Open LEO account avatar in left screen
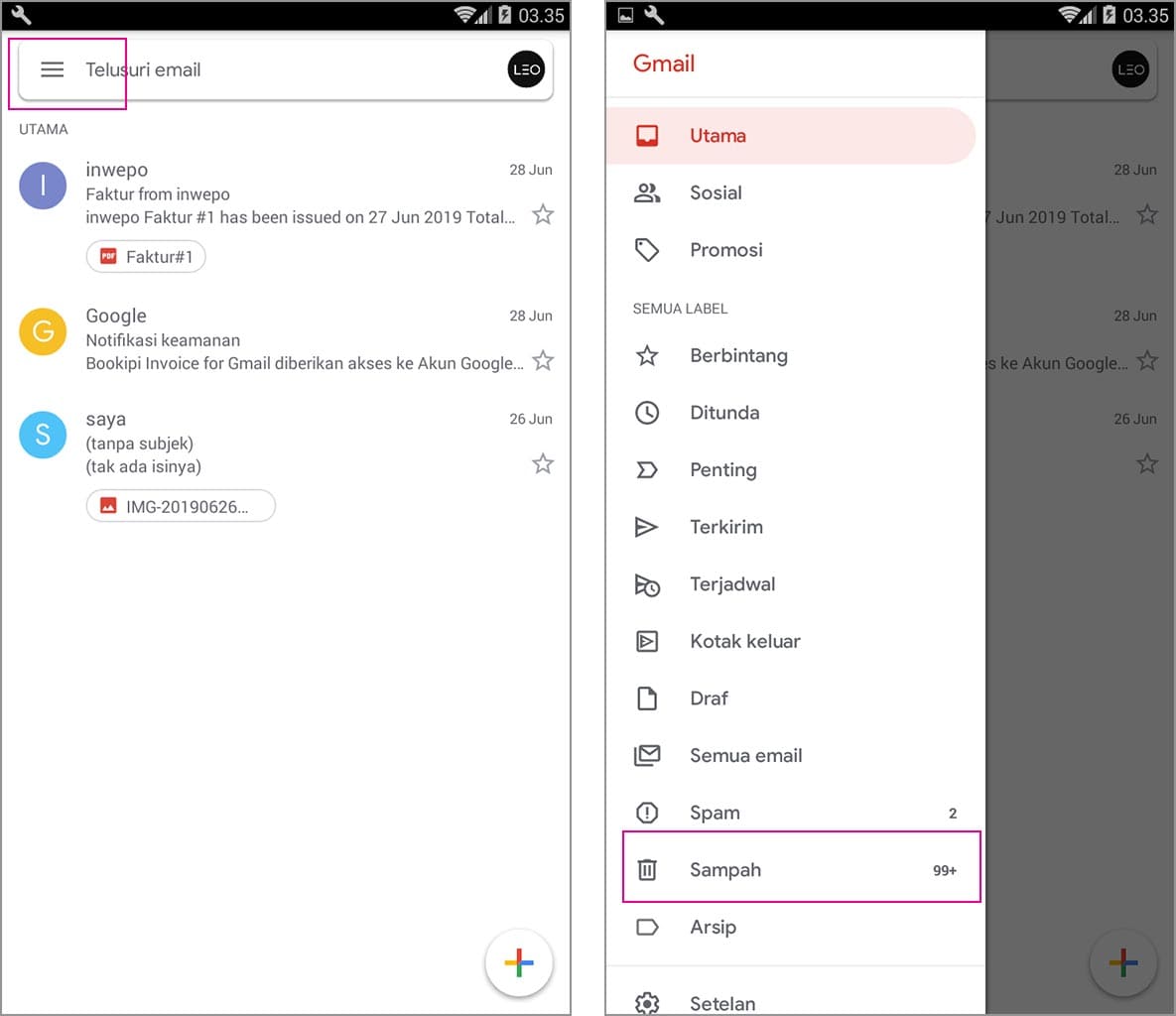This screenshot has width=1176, height=1016. click(x=526, y=69)
